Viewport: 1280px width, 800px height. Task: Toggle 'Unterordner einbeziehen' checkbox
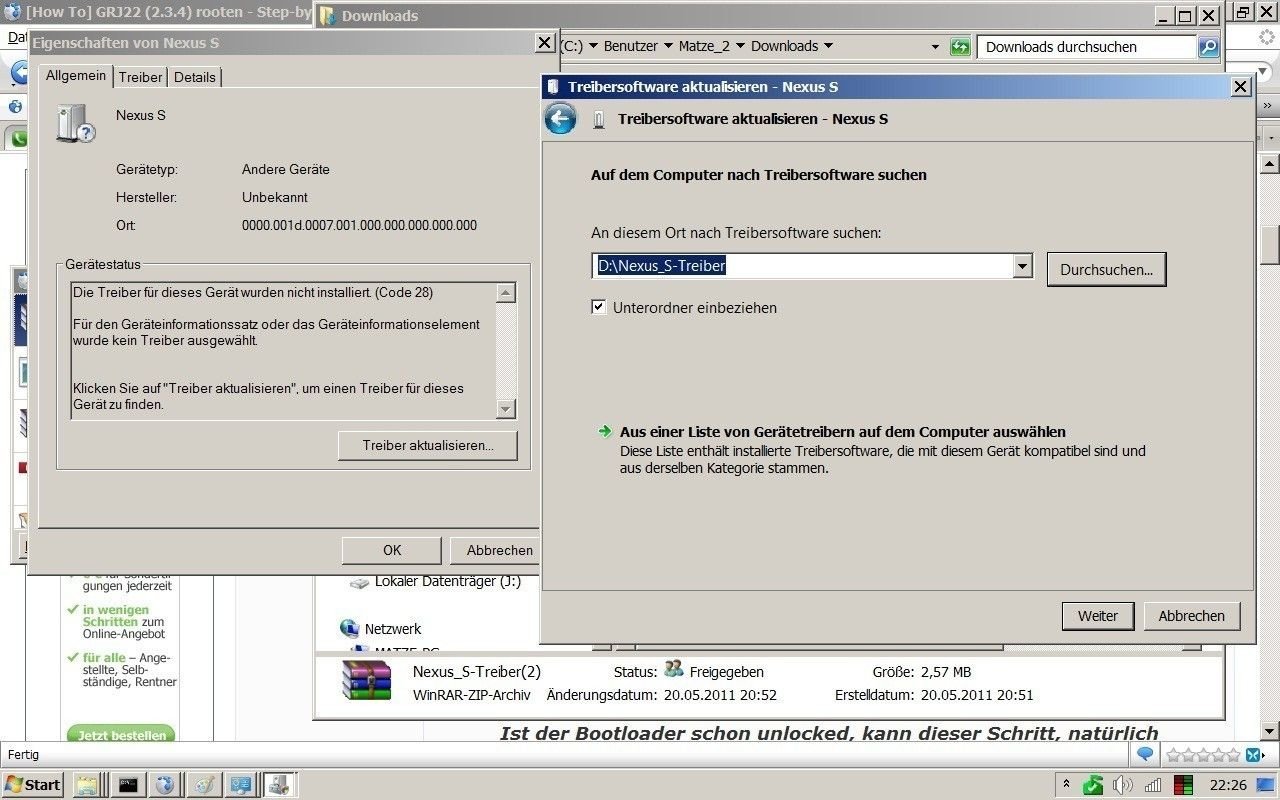(x=599, y=307)
